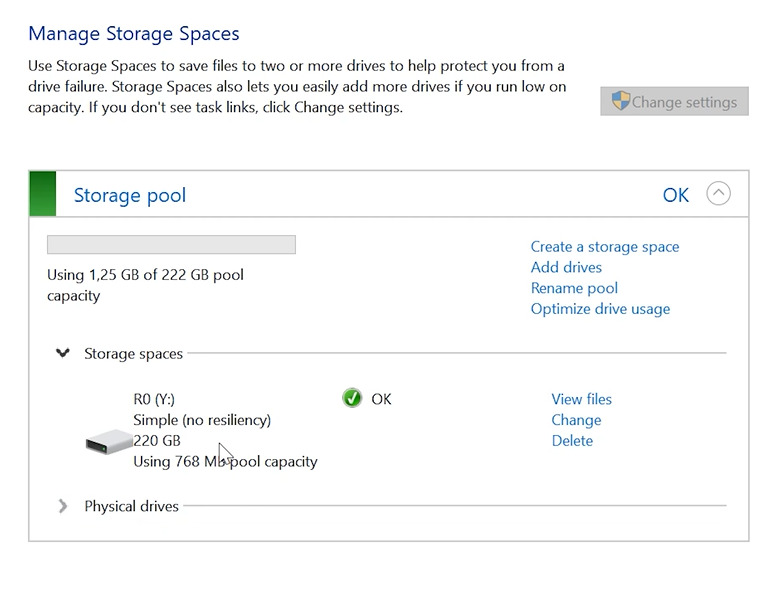Click the Add drives link
776x604 pixels.
[x=566, y=267]
